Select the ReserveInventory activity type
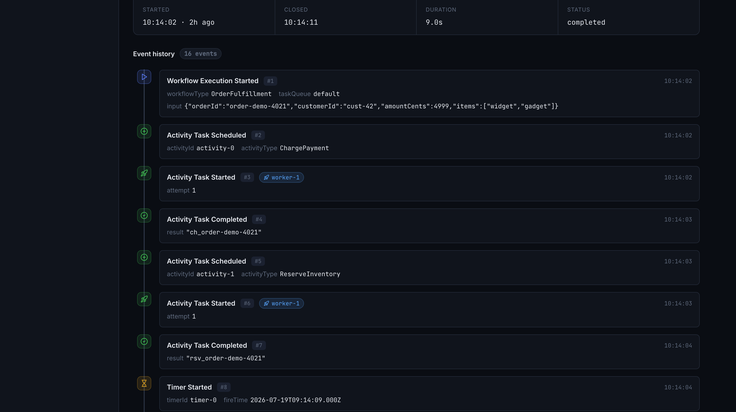Screen dimensions: 736x412 (310, 274)
